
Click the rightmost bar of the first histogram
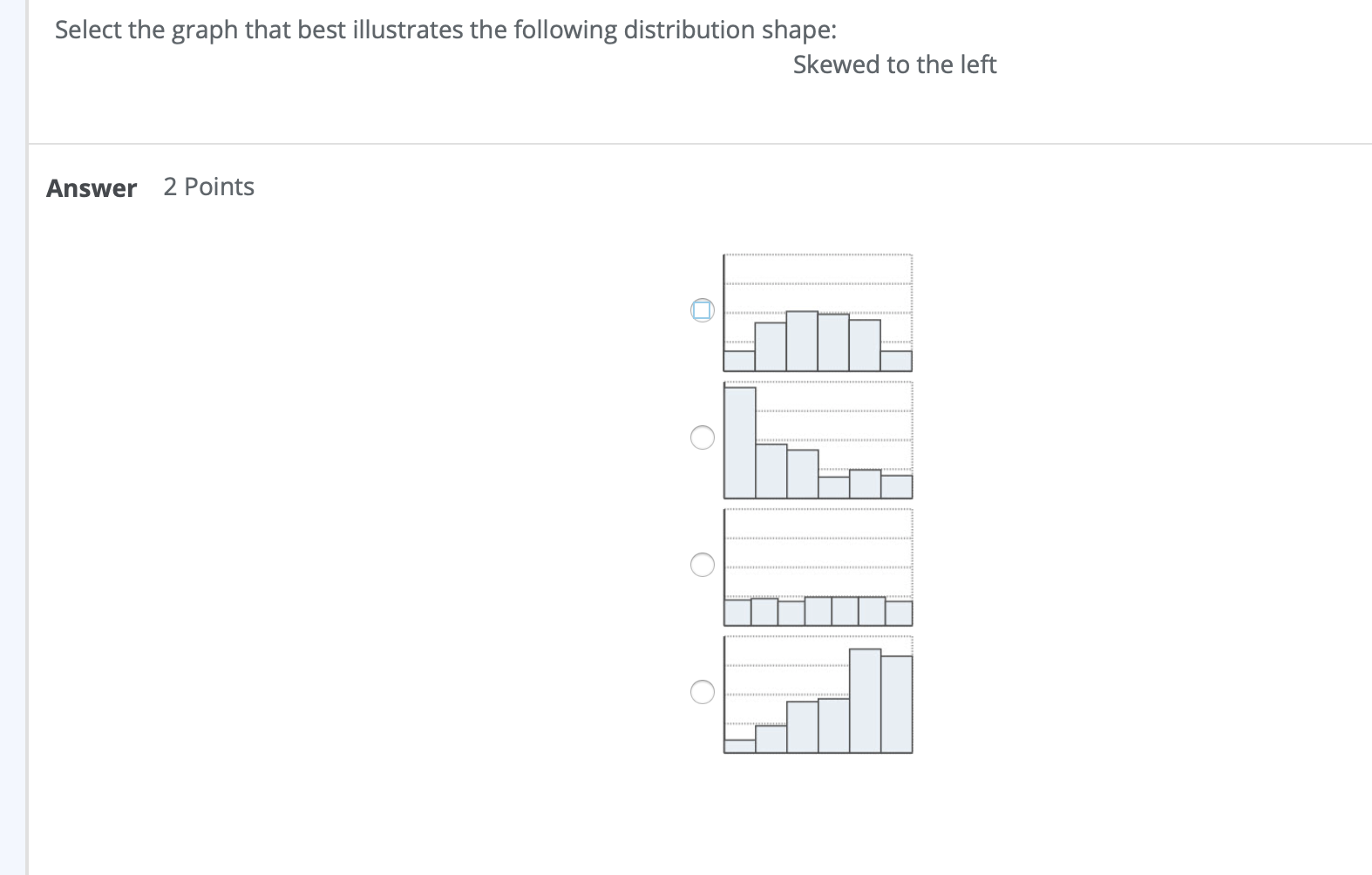(x=896, y=362)
